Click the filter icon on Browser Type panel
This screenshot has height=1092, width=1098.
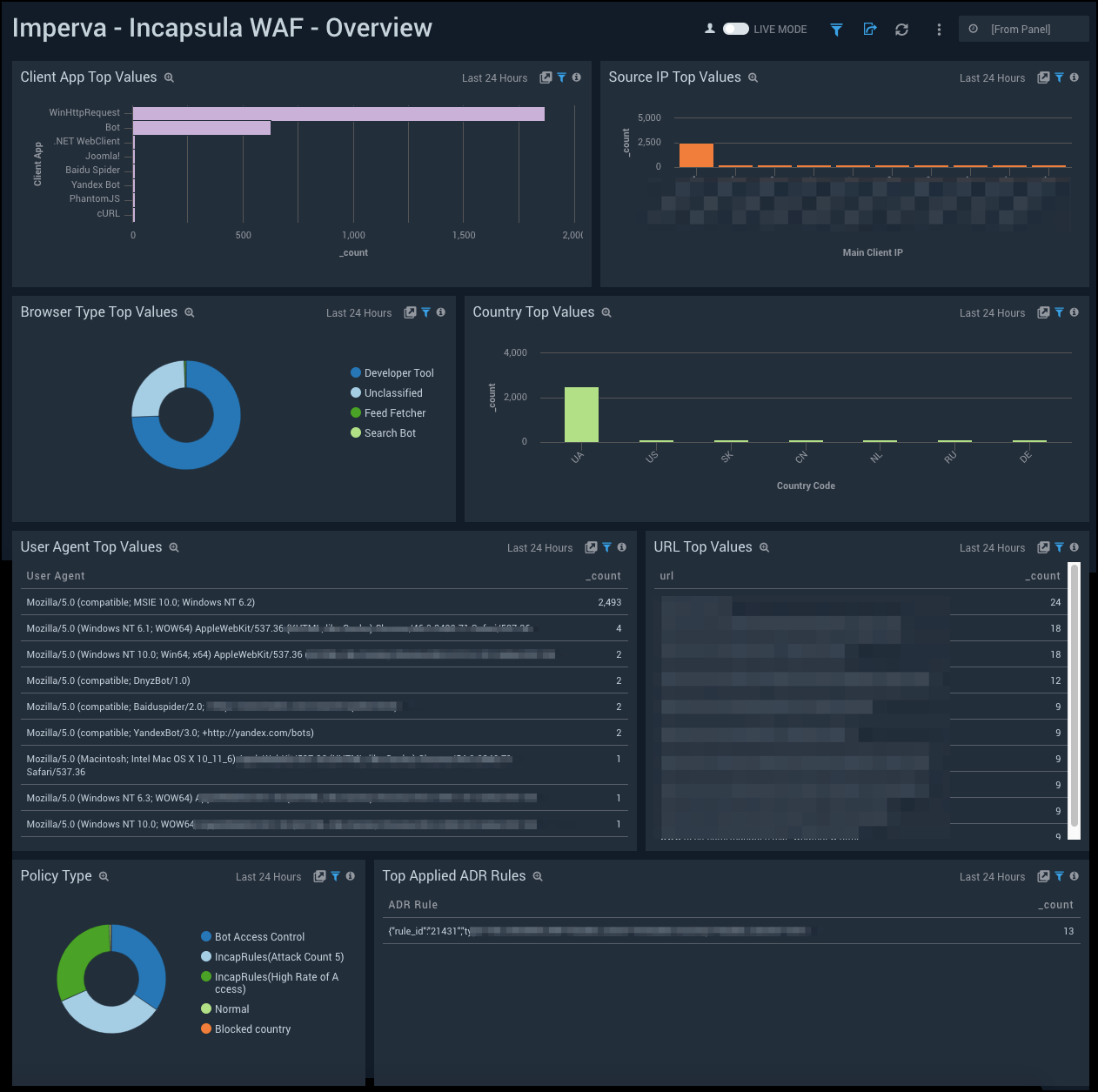[425, 312]
